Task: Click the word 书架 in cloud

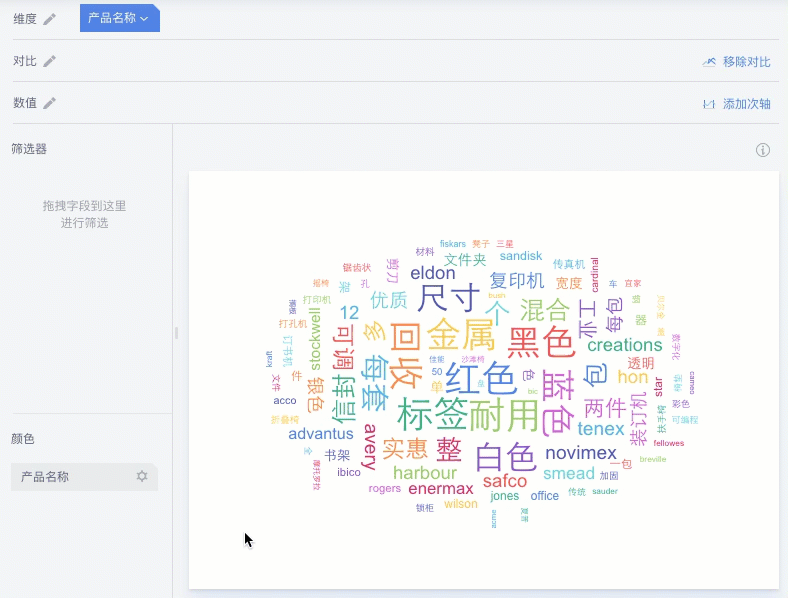Action: 337,455
